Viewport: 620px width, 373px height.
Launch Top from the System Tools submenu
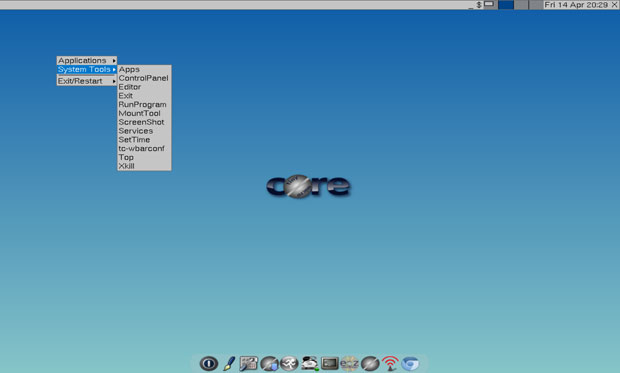[144, 157]
